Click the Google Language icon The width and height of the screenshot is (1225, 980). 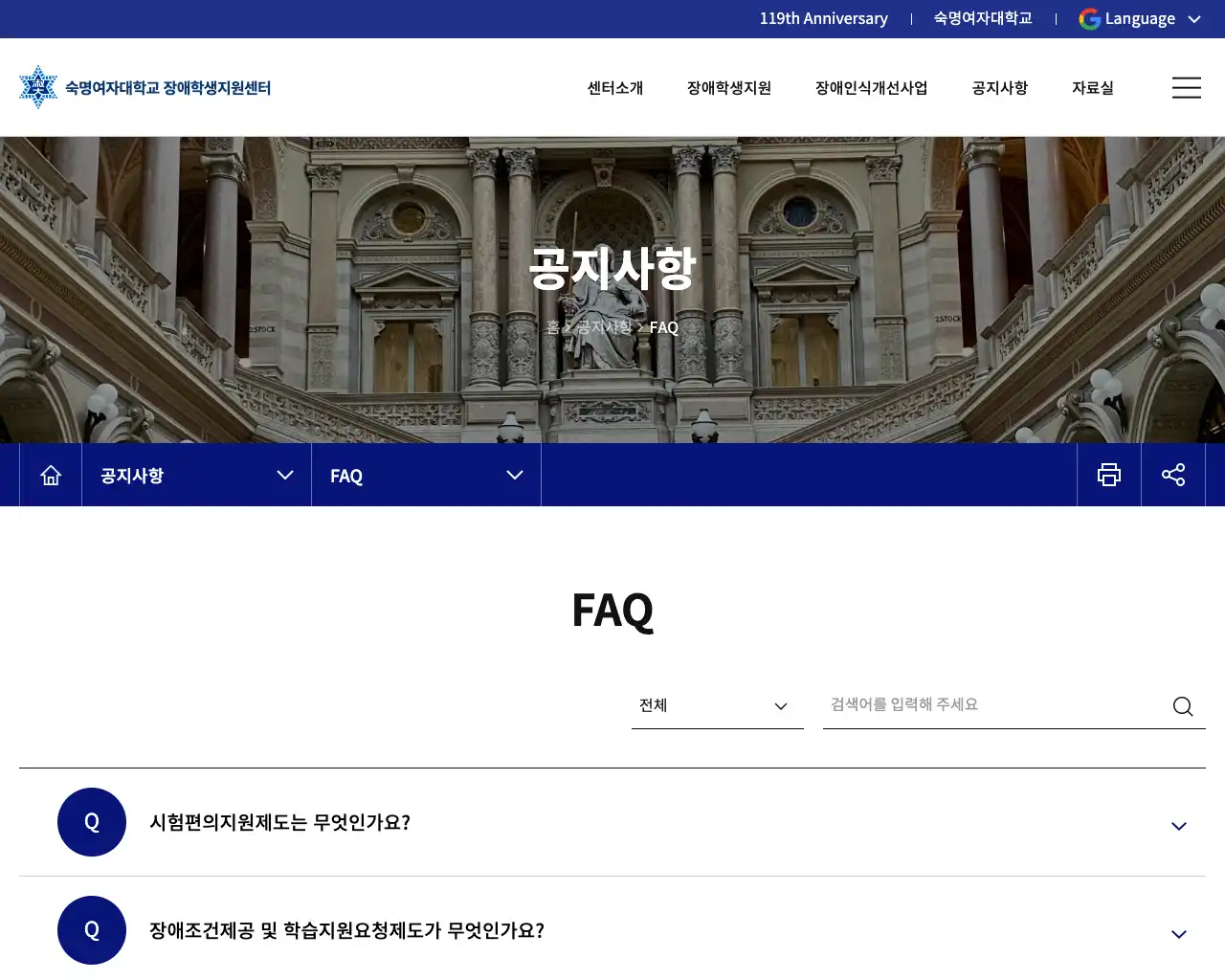pos(1089,19)
